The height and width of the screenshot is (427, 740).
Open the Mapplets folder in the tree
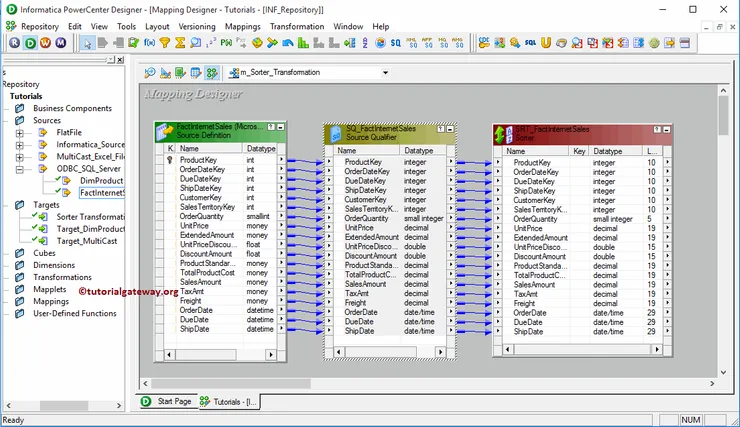coord(50,289)
